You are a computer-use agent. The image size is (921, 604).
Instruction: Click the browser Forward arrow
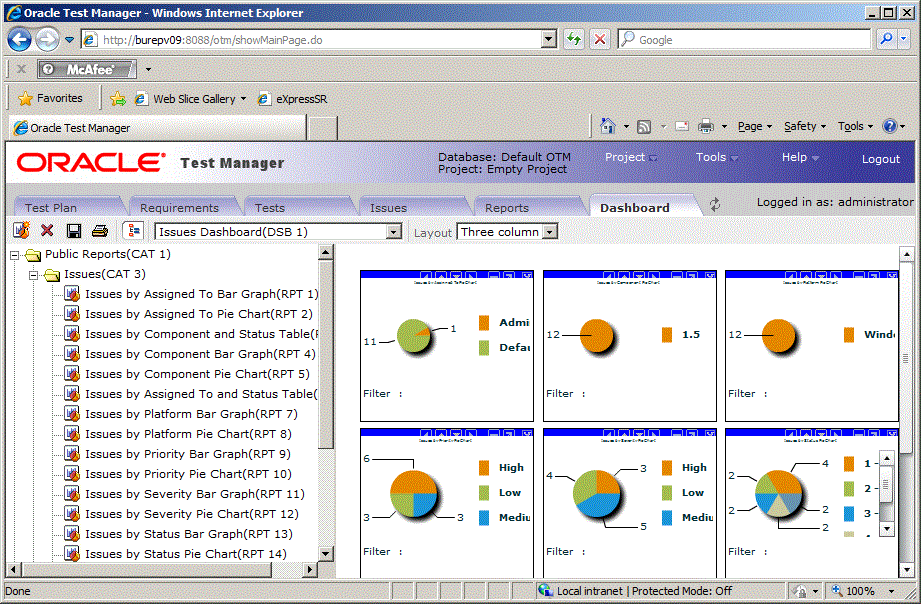[47, 40]
